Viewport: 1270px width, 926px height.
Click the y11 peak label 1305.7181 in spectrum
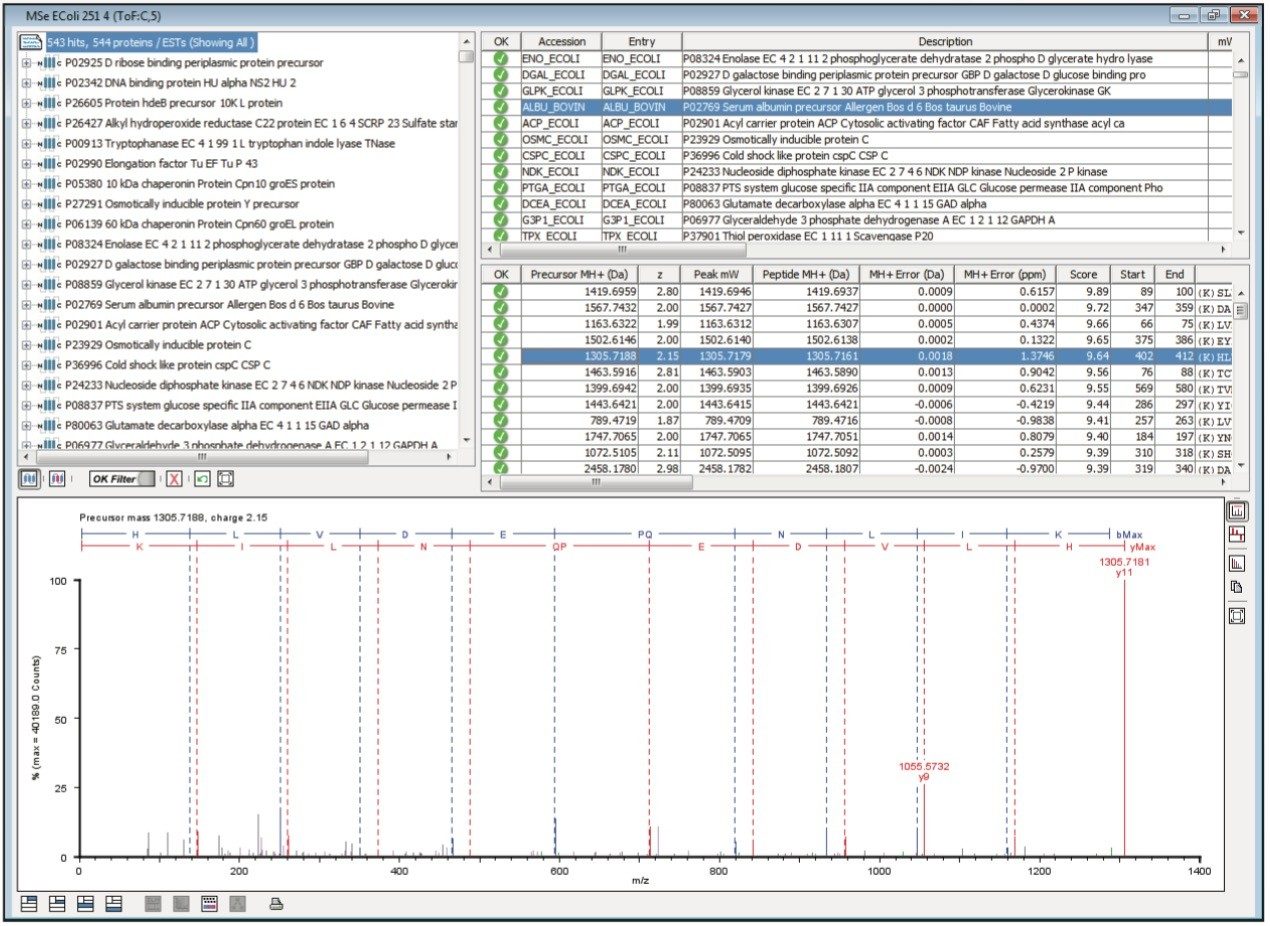click(x=1125, y=563)
